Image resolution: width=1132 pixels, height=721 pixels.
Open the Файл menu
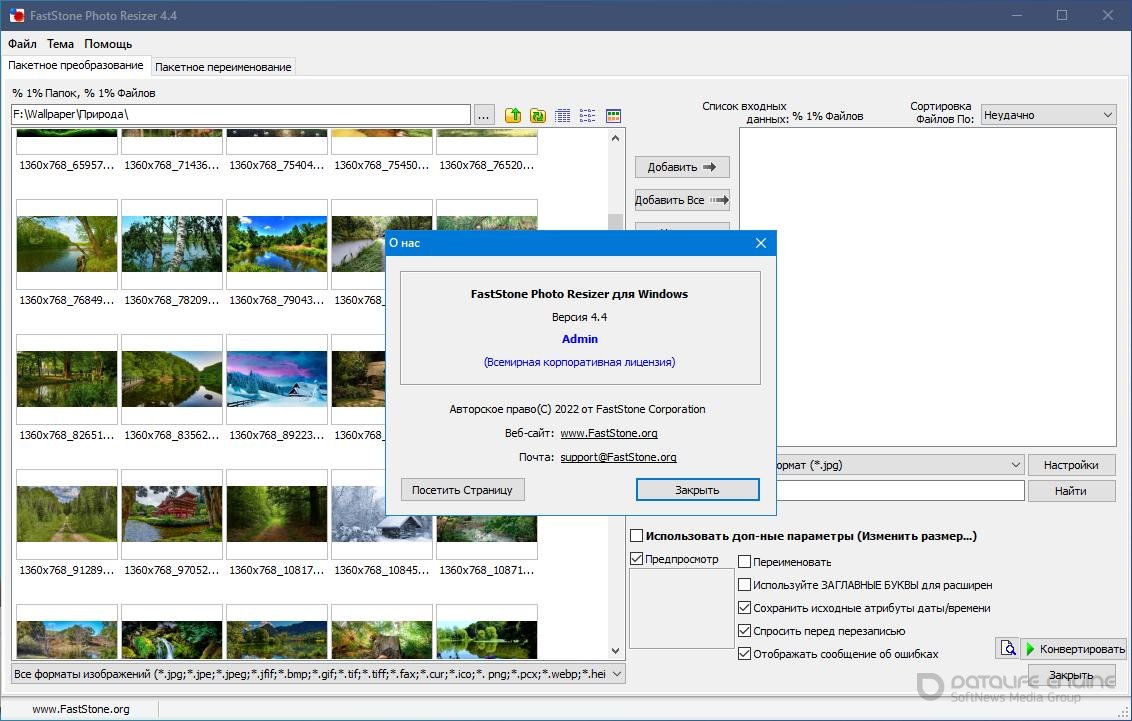[x=22, y=44]
